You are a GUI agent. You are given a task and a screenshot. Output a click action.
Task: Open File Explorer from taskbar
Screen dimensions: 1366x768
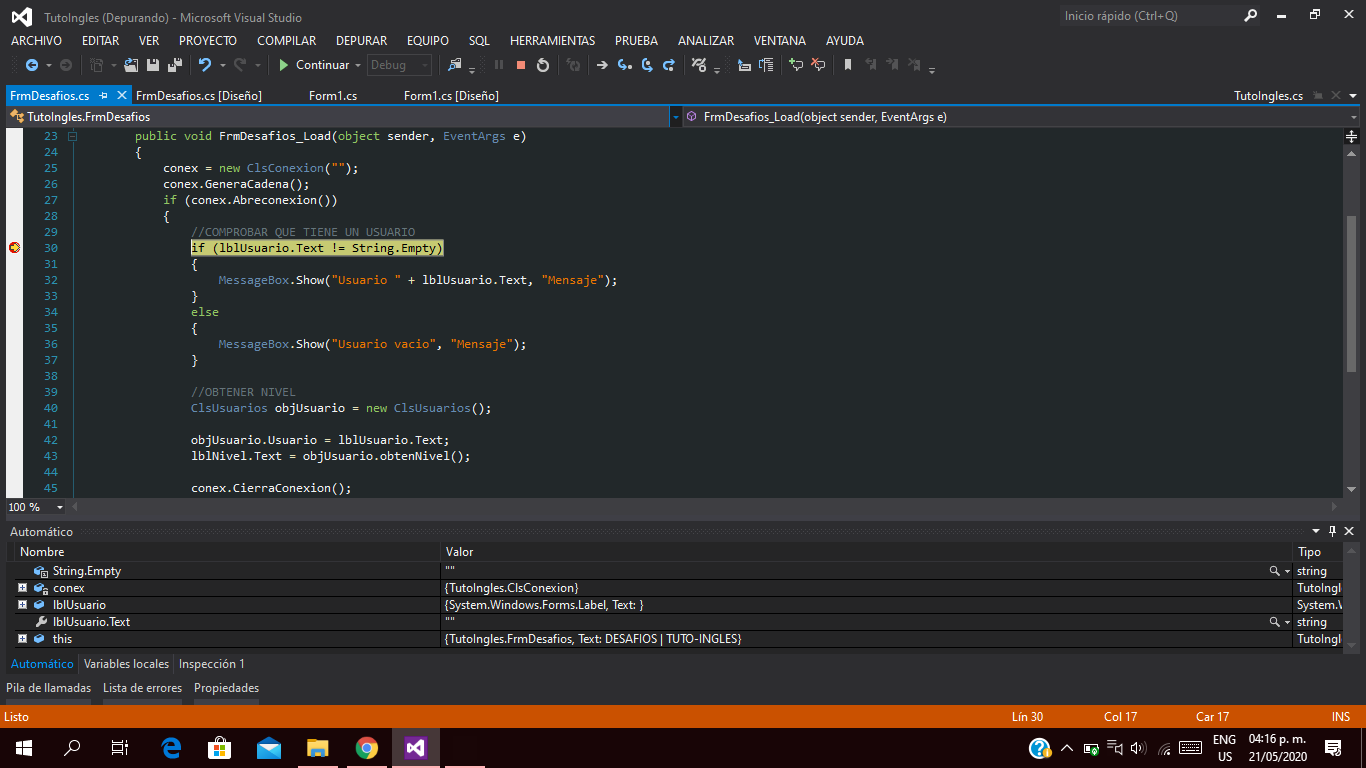[x=318, y=748]
